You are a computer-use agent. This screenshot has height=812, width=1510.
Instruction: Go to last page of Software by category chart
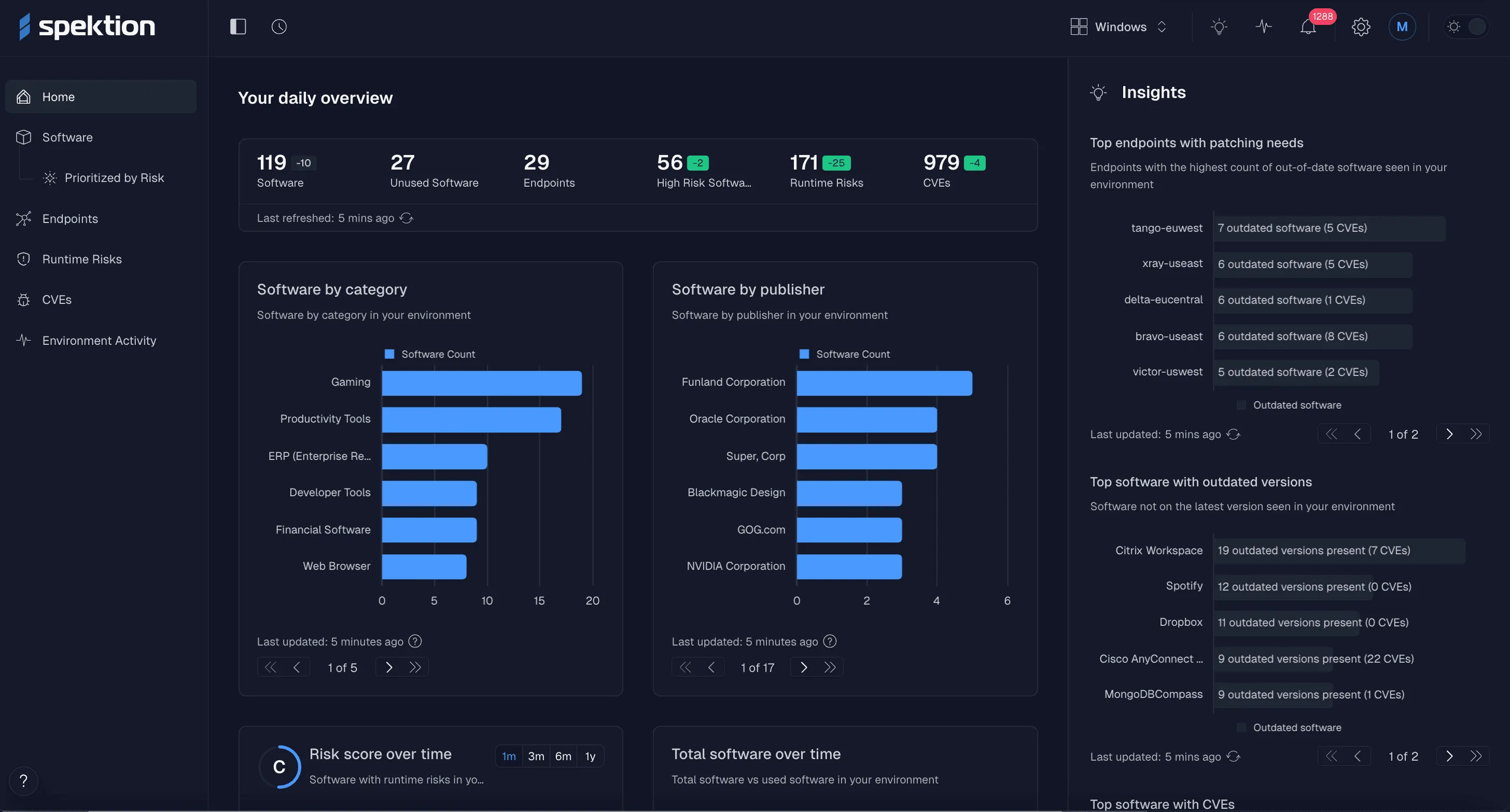click(x=415, y=667)
